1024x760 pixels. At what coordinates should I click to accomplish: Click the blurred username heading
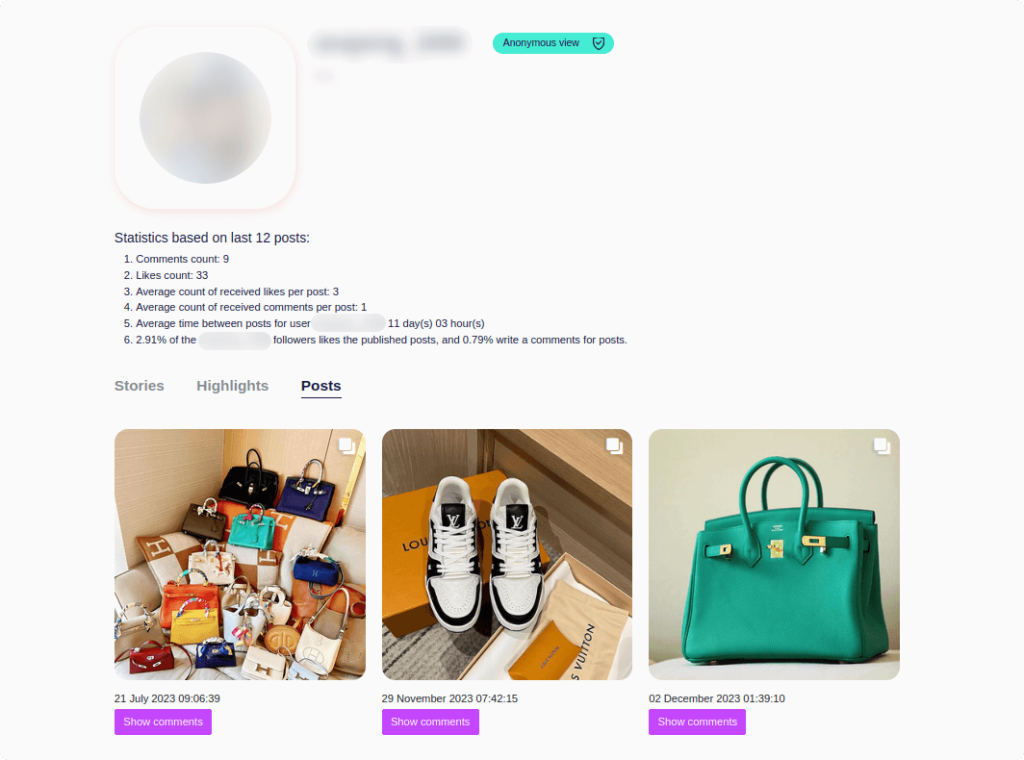click(391, 44)
